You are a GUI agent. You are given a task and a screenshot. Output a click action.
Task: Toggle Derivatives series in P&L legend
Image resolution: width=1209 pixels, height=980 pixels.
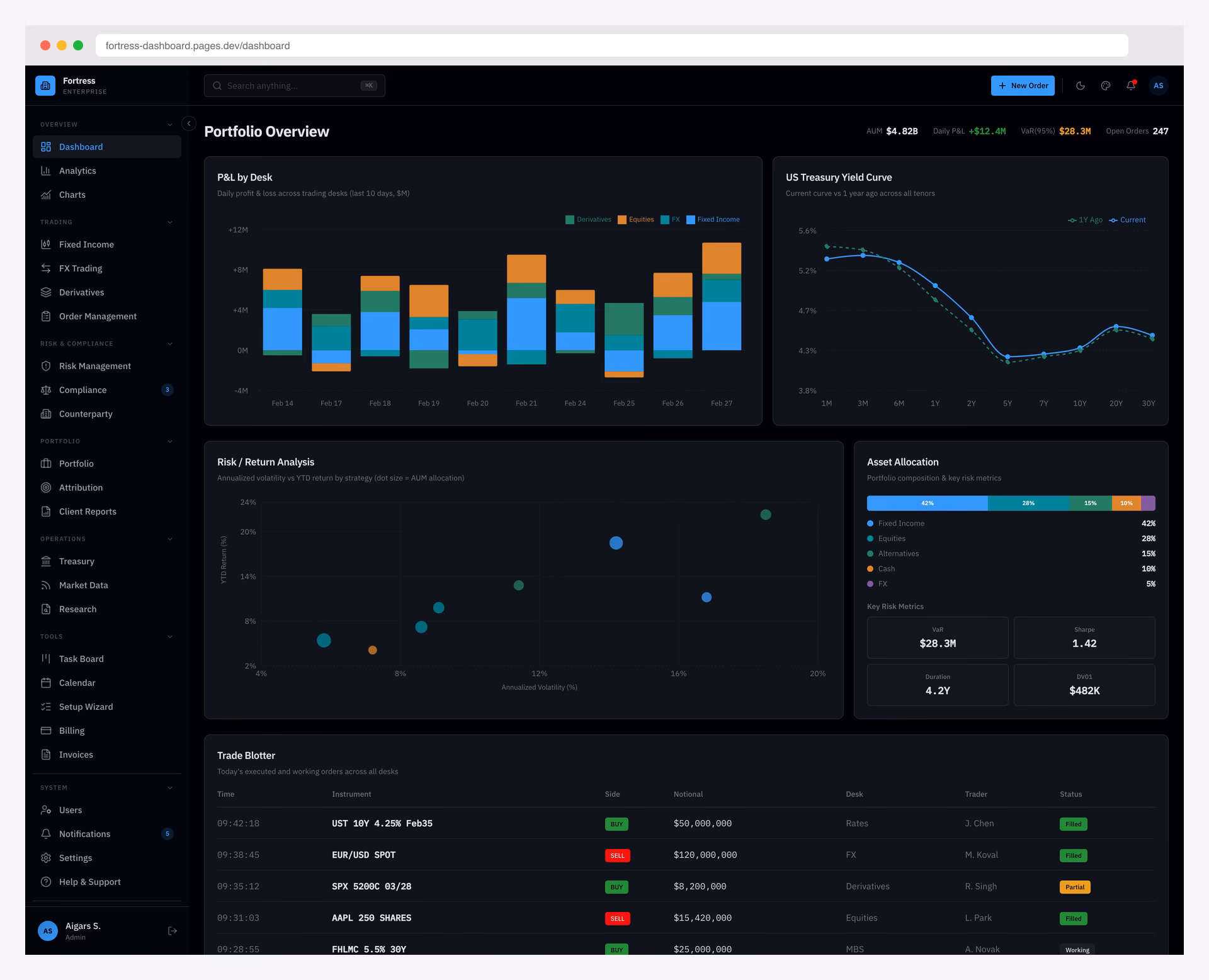click(588, 220)
